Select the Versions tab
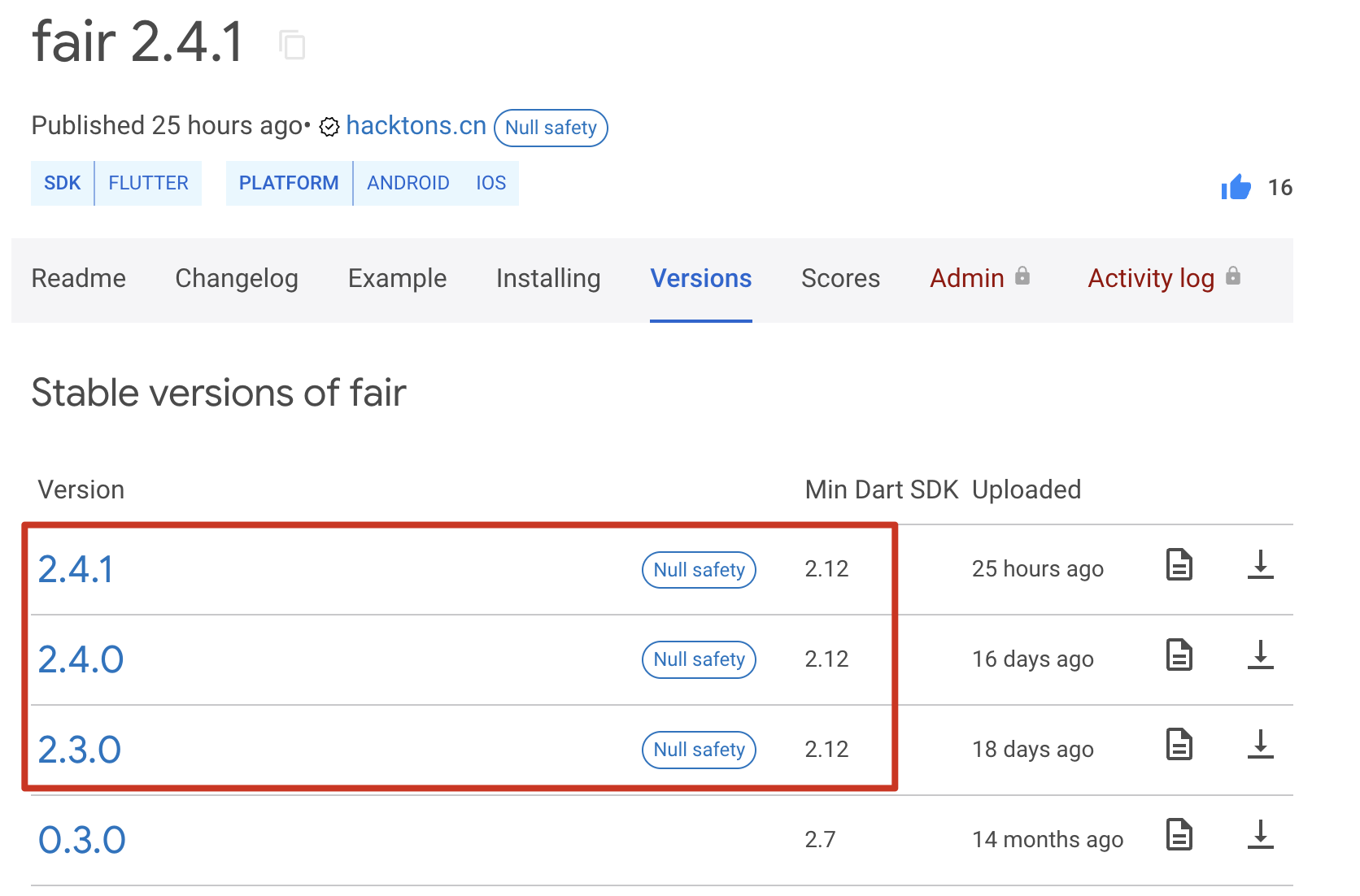 point(700,279)
